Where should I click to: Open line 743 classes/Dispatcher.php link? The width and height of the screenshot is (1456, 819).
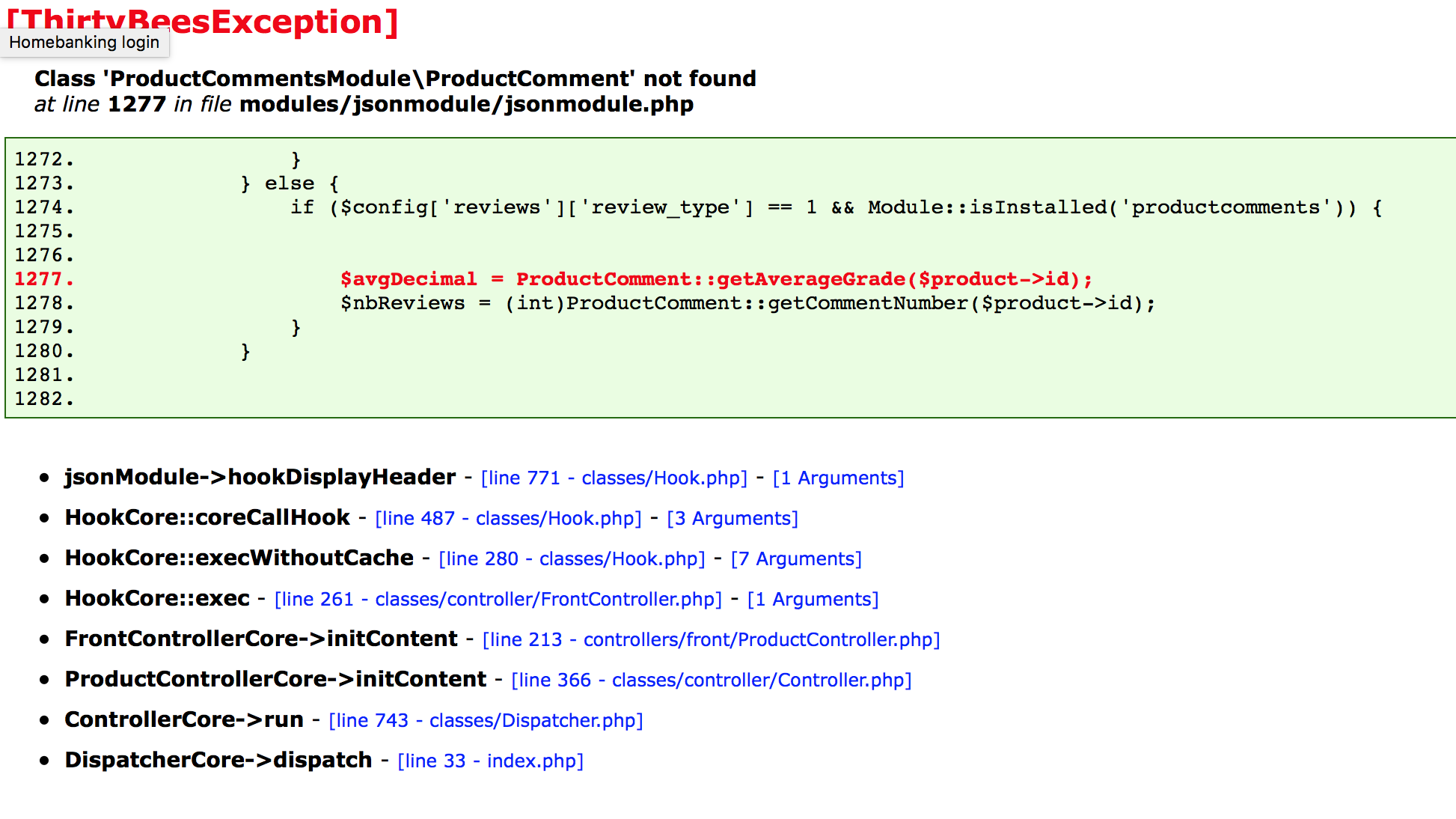(x=486, y=720)
